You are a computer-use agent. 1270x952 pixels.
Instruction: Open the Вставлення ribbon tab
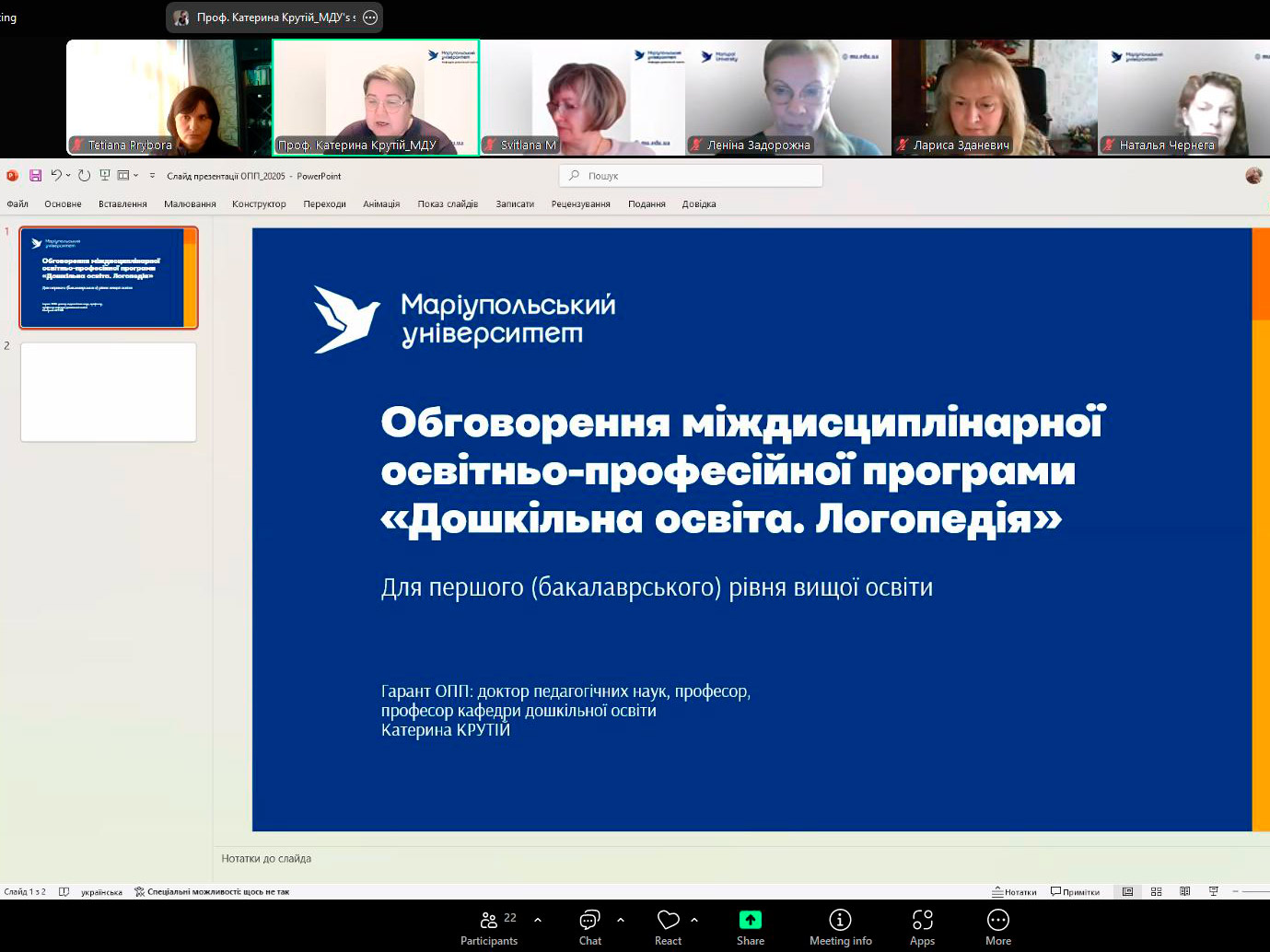tap(122, 204)
